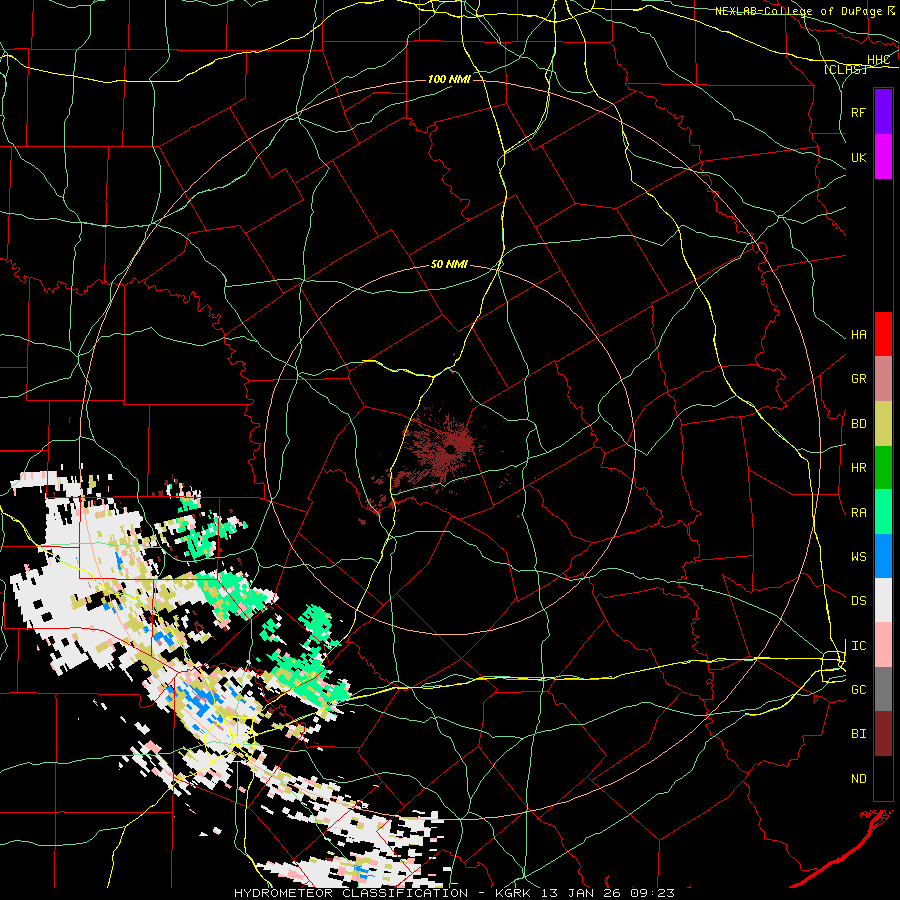Viewport: 900px width, 900px height.
Task: Click the RF purple legend color swatch
Action: click(x=883, y=112)
